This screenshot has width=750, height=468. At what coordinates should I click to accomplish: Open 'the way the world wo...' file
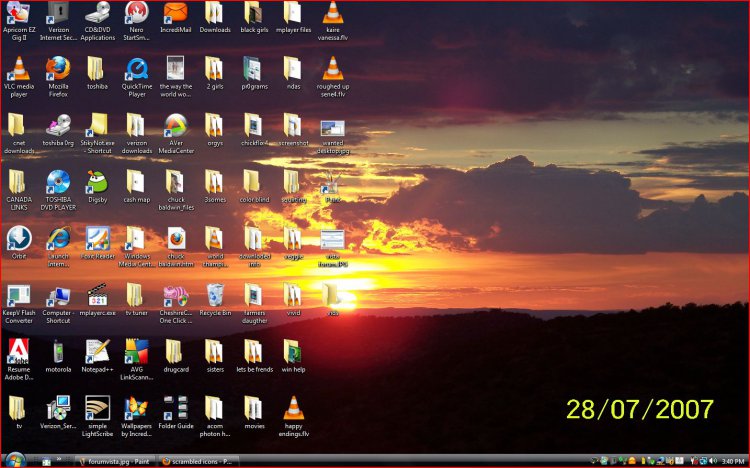tap(176, 78)
